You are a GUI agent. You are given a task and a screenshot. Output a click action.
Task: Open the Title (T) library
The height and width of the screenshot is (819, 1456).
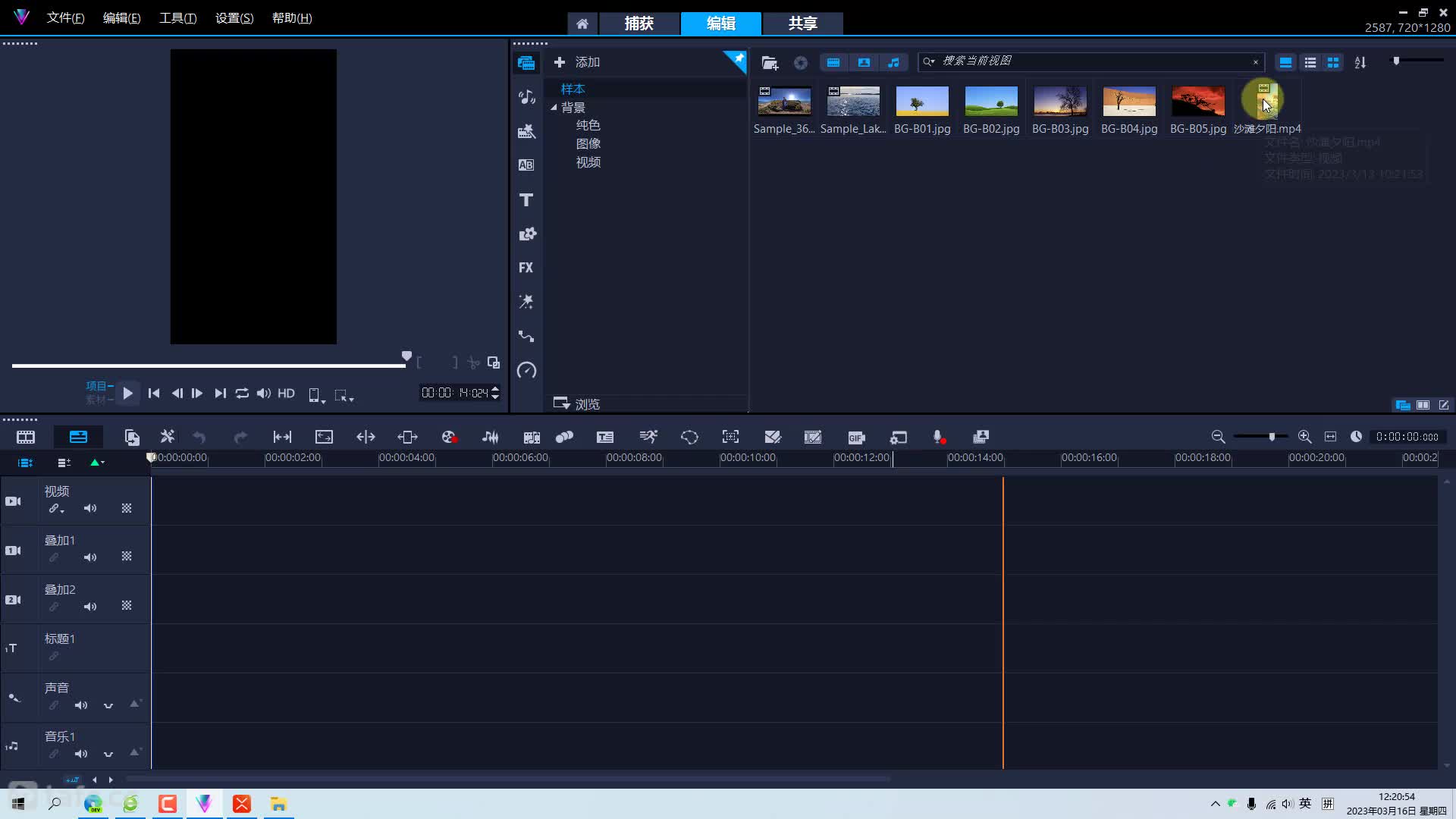pos(526,199)
